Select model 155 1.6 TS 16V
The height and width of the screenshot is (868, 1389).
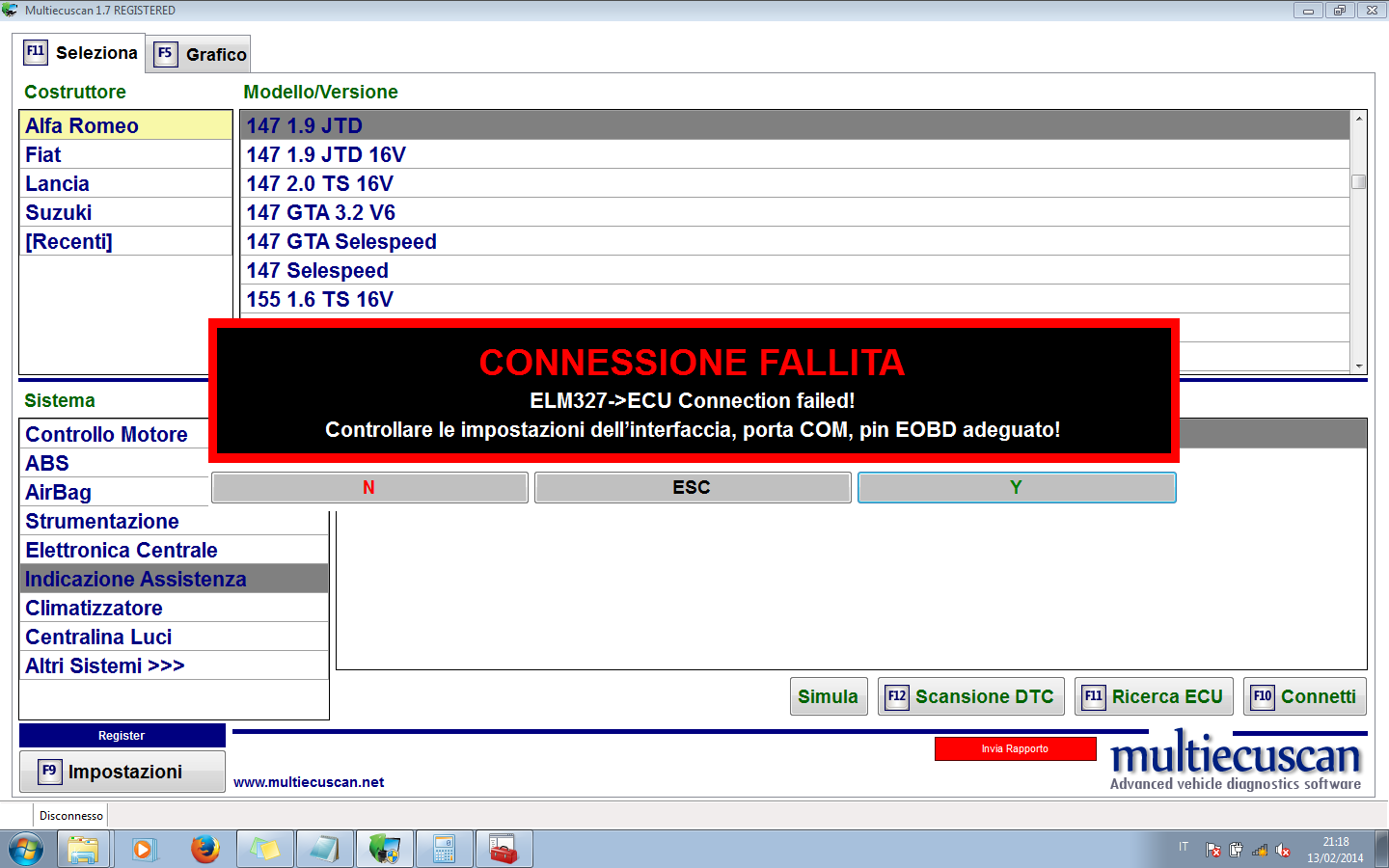click(795, 299)
